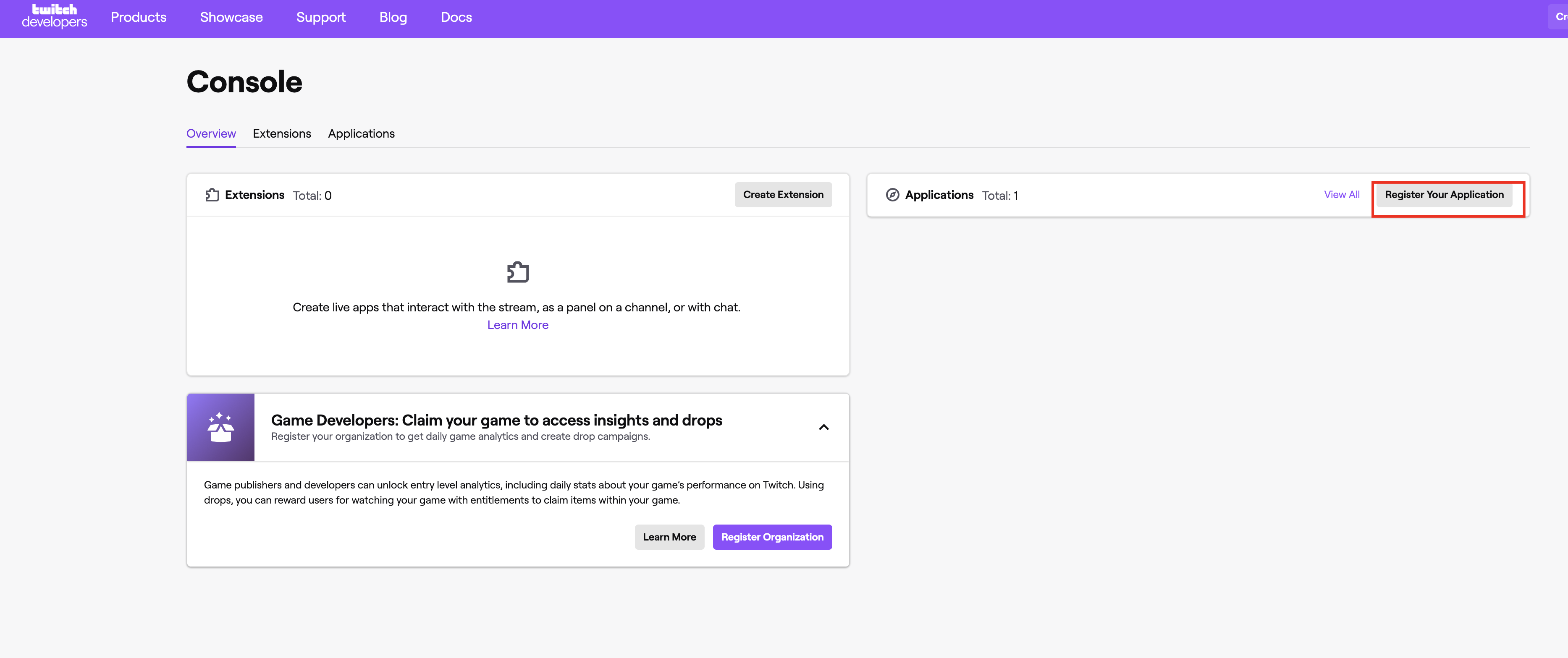Follow the Learn More link under Extensions
This screenshot has height=658, width=1568.
pos(518,325)
